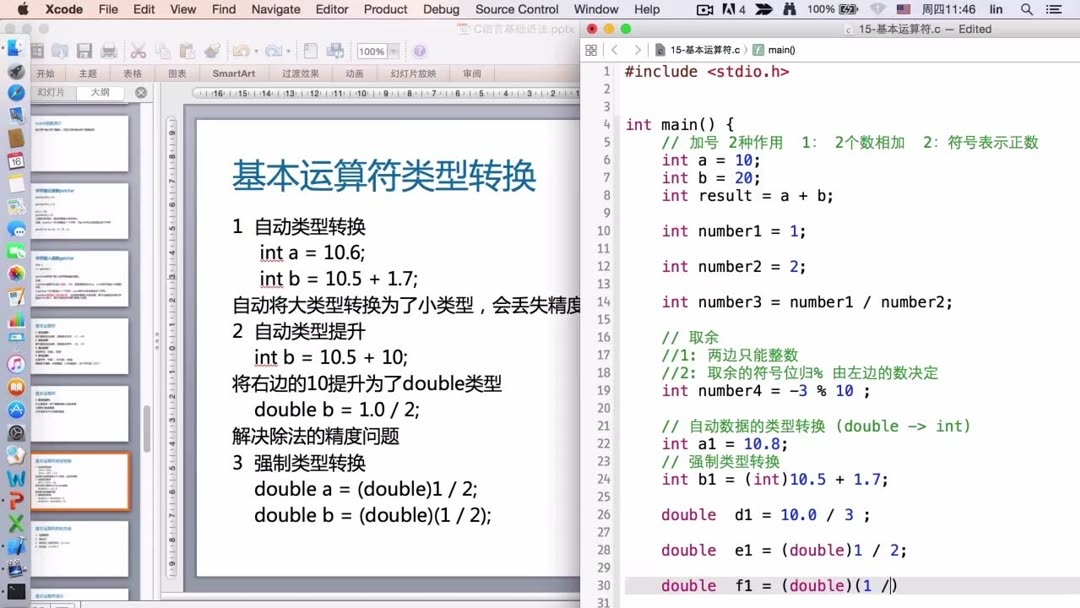Switch back to the 幻灯片 slides view

coord(50,91)
